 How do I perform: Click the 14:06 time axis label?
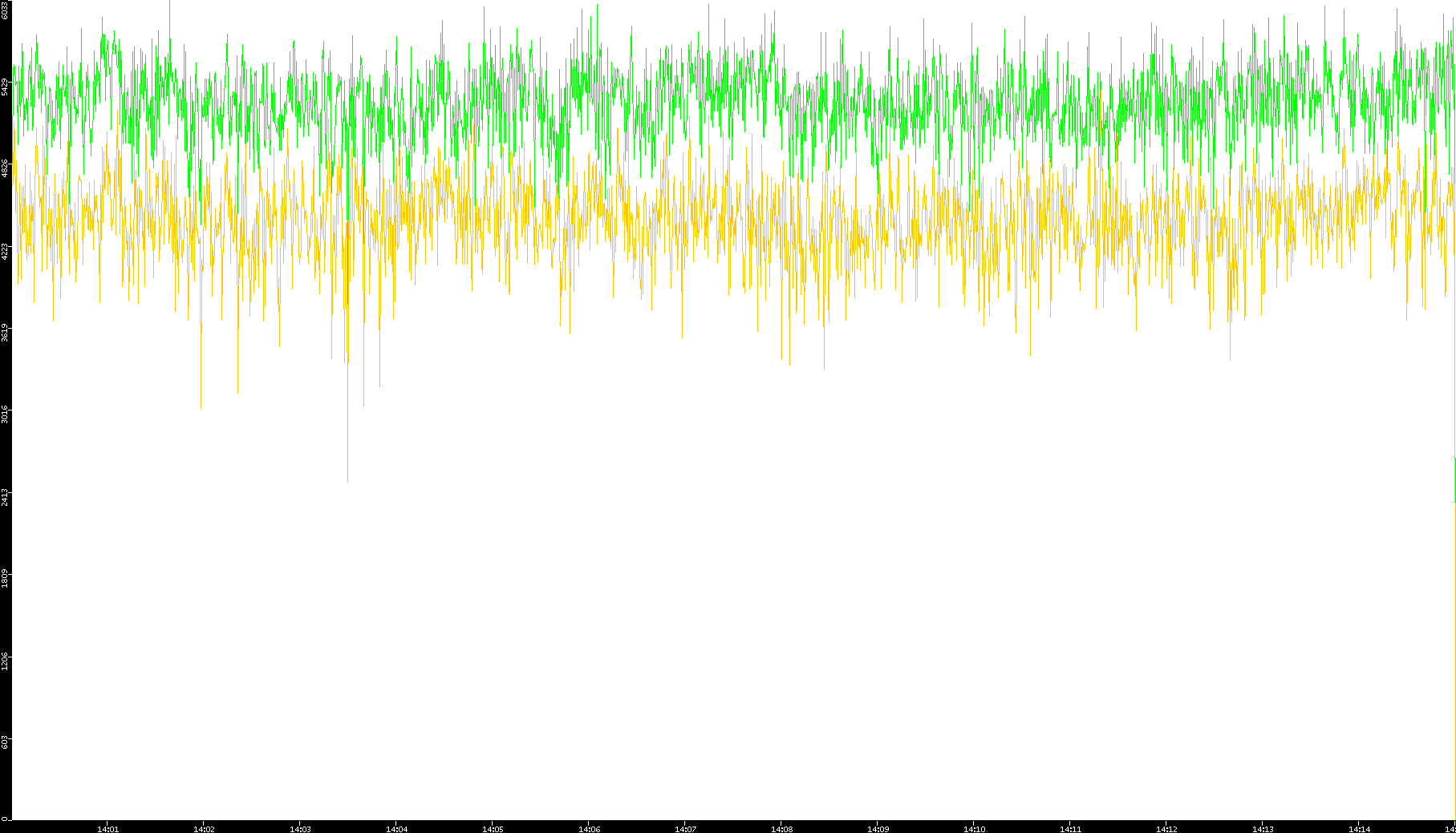click(x=589, y=829)
